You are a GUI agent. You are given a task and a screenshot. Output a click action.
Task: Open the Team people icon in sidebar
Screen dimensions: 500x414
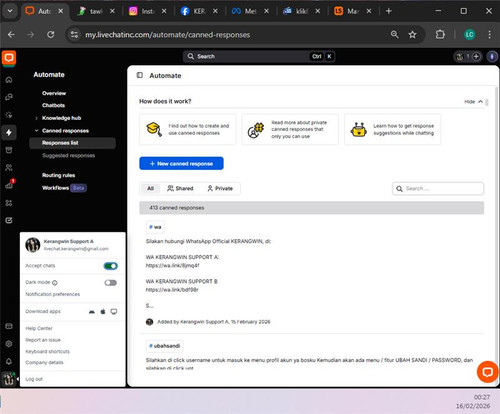[9, 168]
